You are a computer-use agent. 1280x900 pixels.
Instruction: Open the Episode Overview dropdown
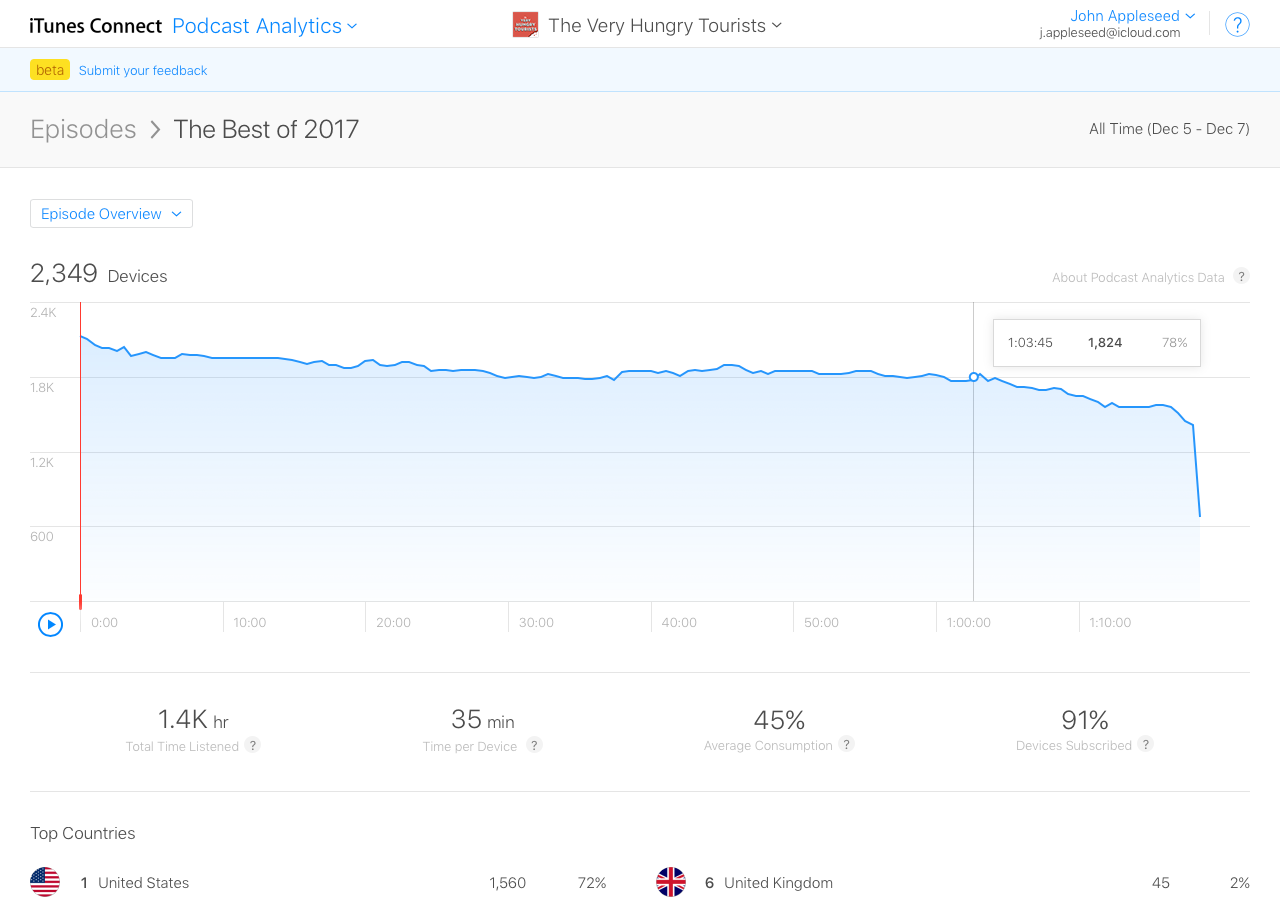[x=111, y=214]
